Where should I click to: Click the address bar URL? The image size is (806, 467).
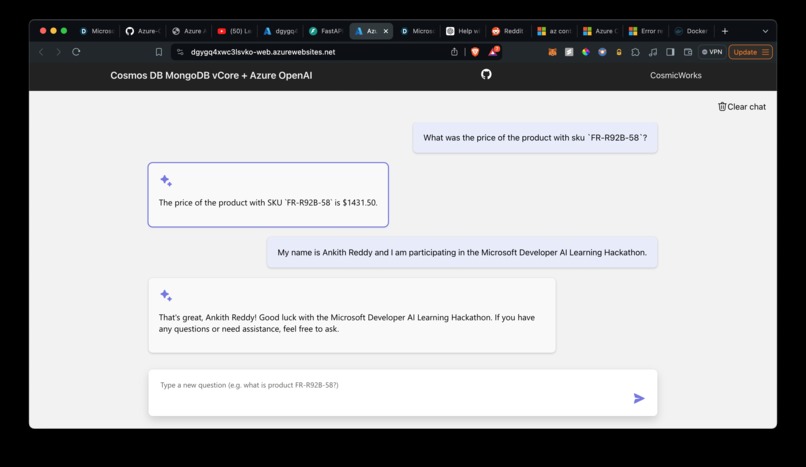point(263,52)
